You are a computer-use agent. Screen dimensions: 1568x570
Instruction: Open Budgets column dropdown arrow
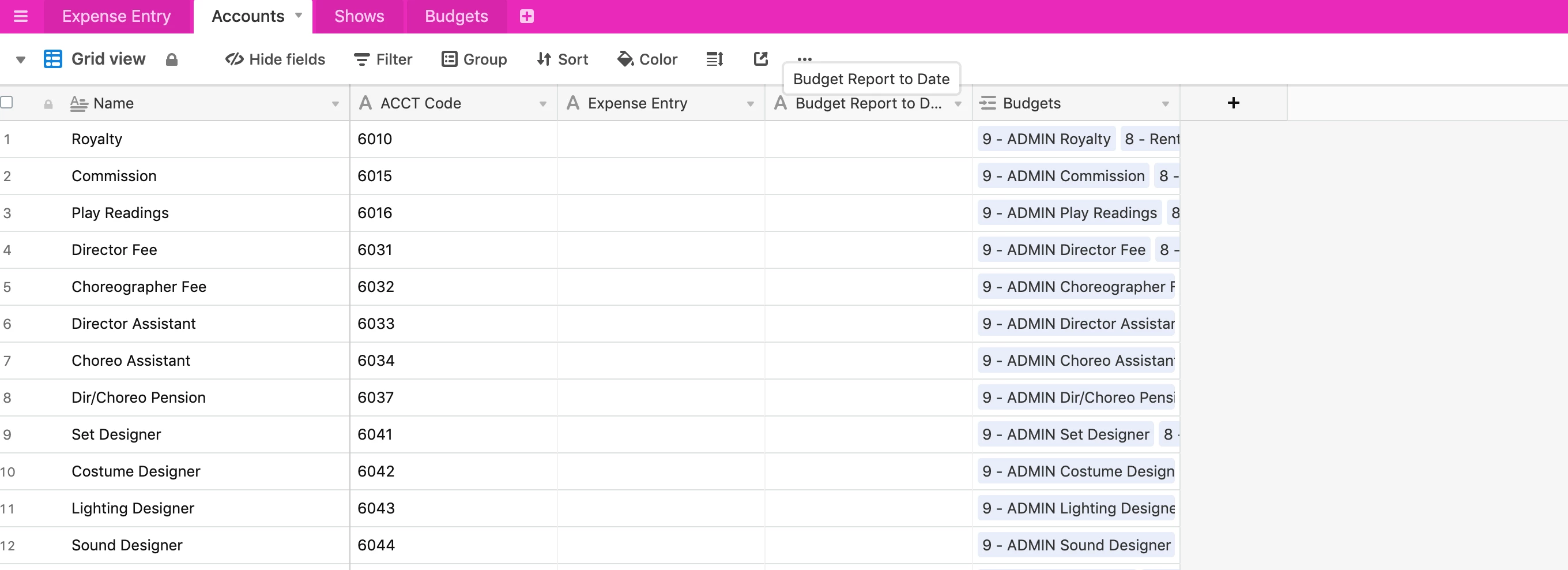pos(1166,104)
